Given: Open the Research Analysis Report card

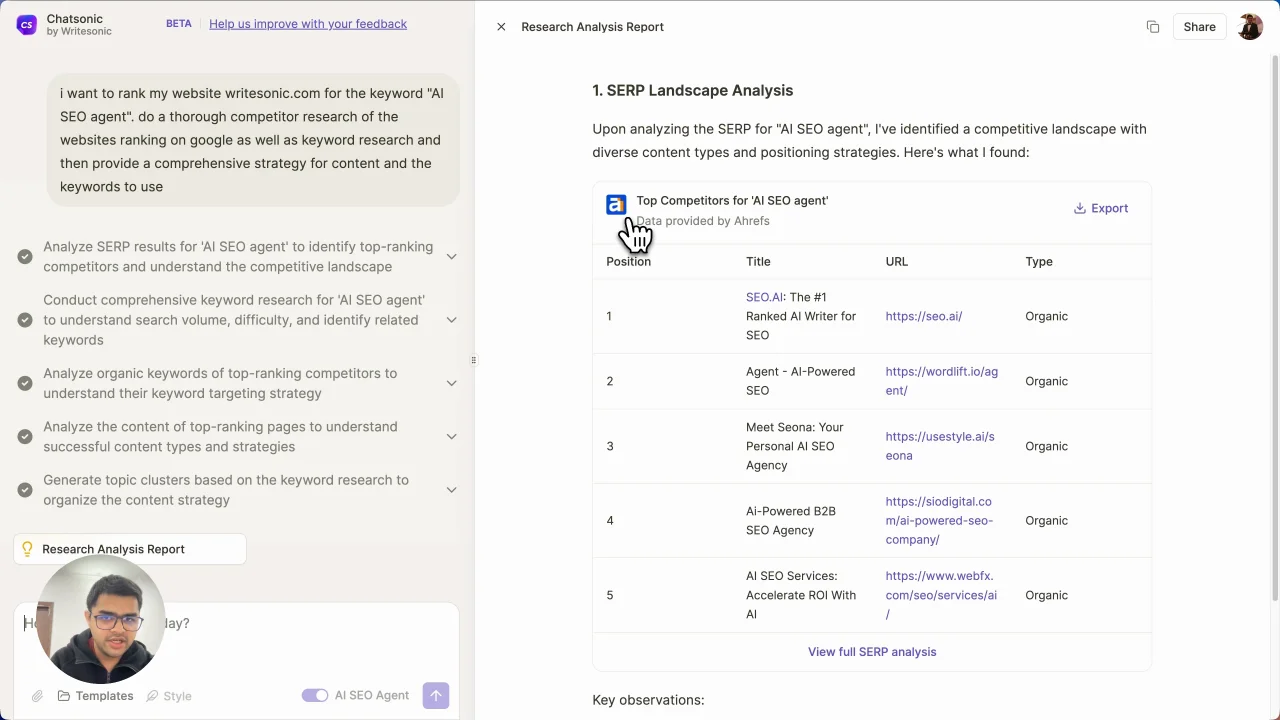Looking at the screenshot, I should [x=130, y=549].
